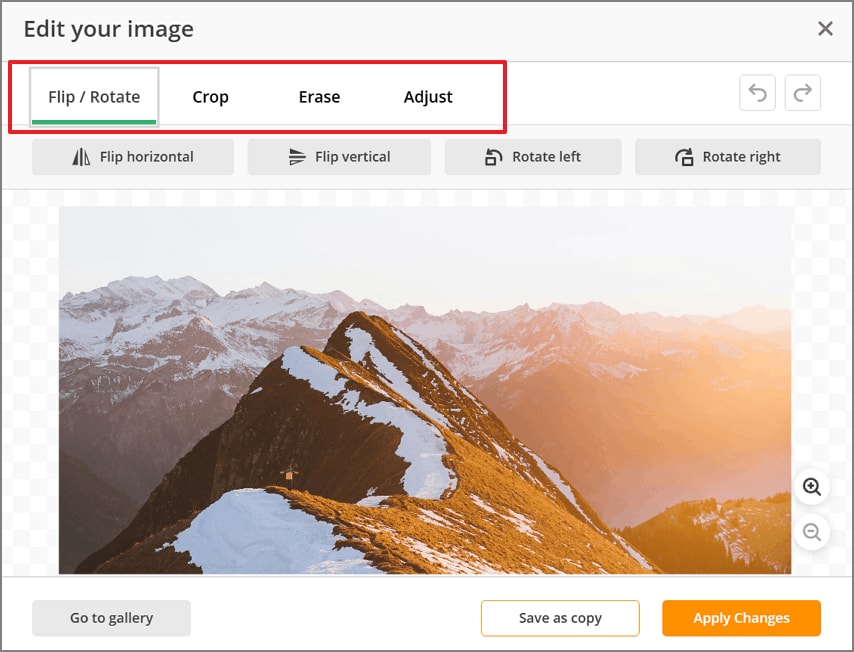The image size is (854, 652).
Task: Rotate the image right
Action: click(x=728, y=157)
